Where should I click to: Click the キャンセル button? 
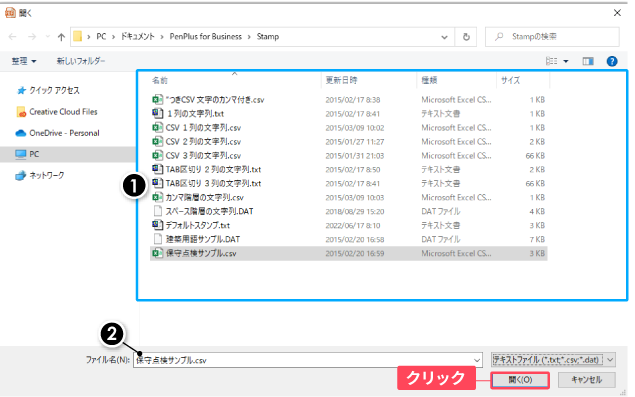[586, 380]
